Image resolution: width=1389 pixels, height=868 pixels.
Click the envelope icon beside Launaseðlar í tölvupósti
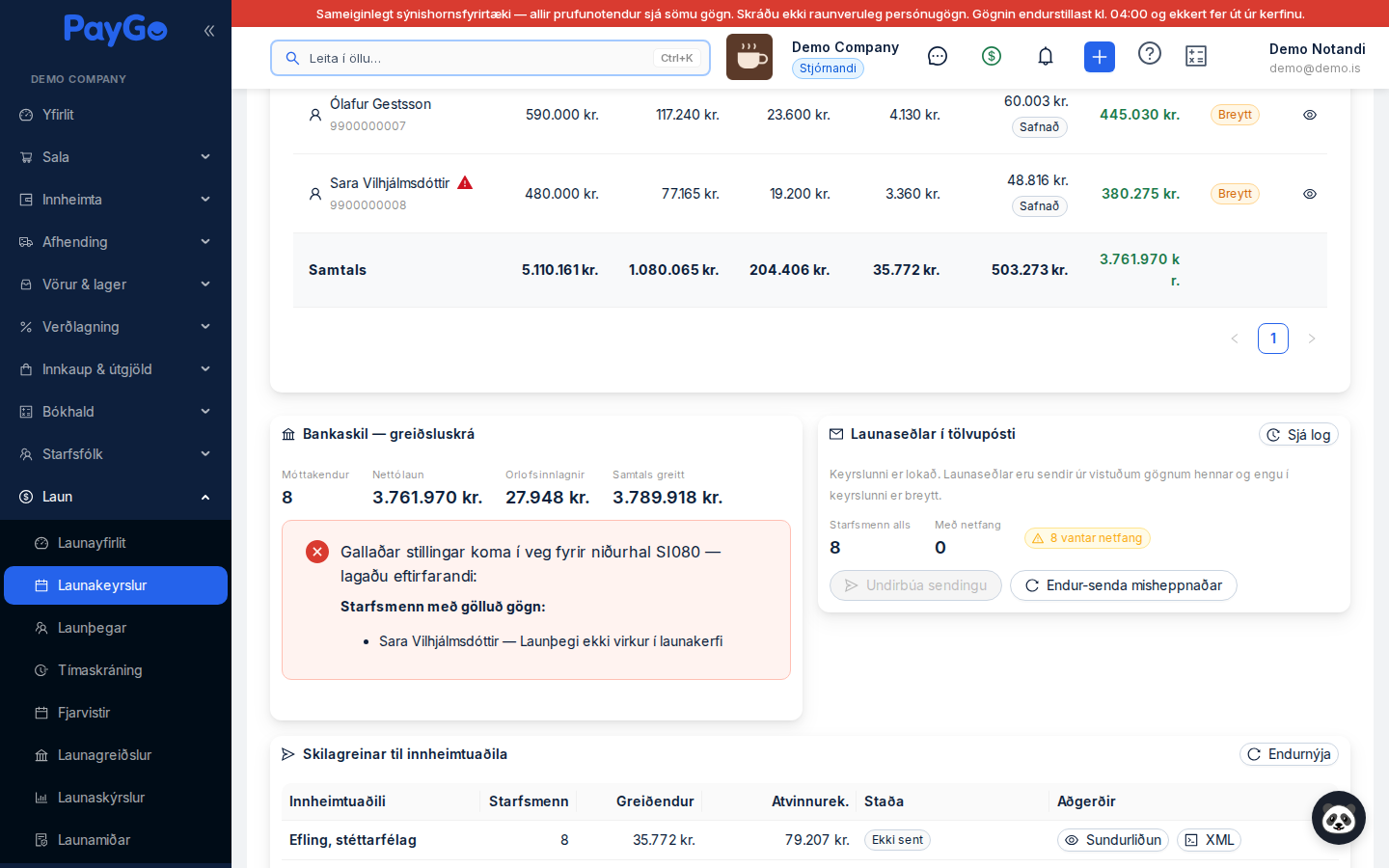[836, 434]
